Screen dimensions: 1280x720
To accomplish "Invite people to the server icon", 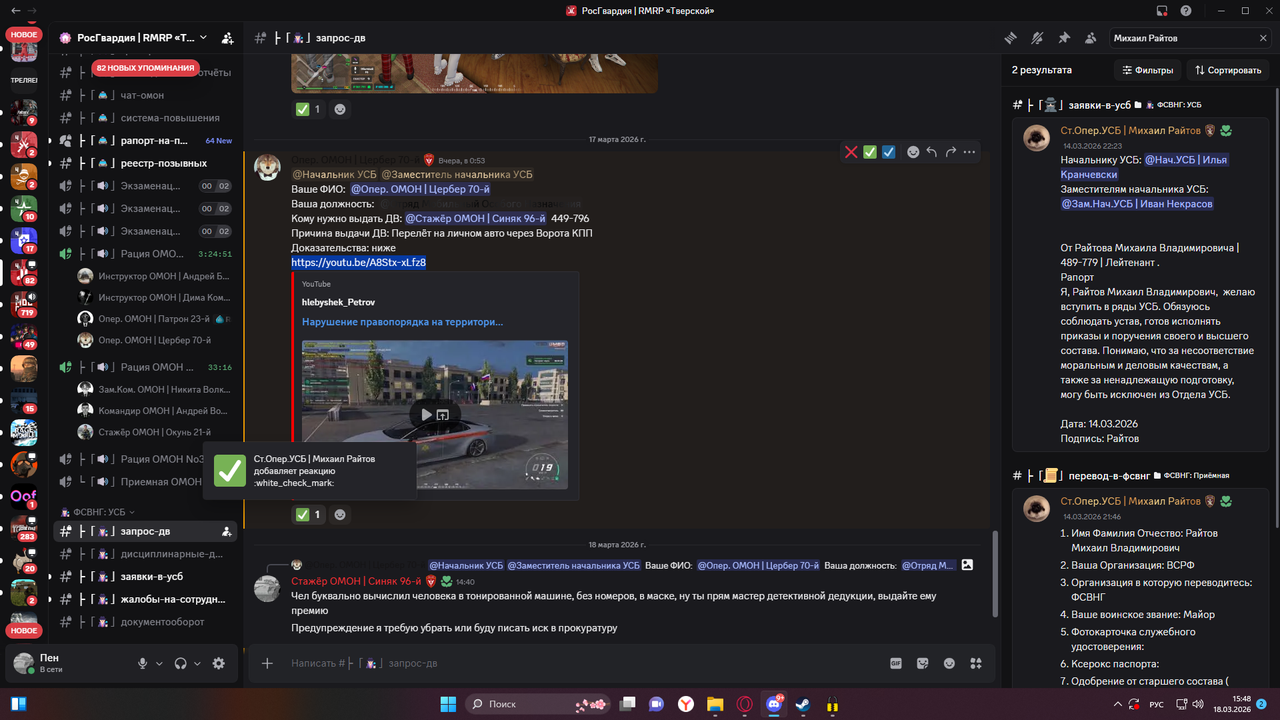I will click(228, 38).
